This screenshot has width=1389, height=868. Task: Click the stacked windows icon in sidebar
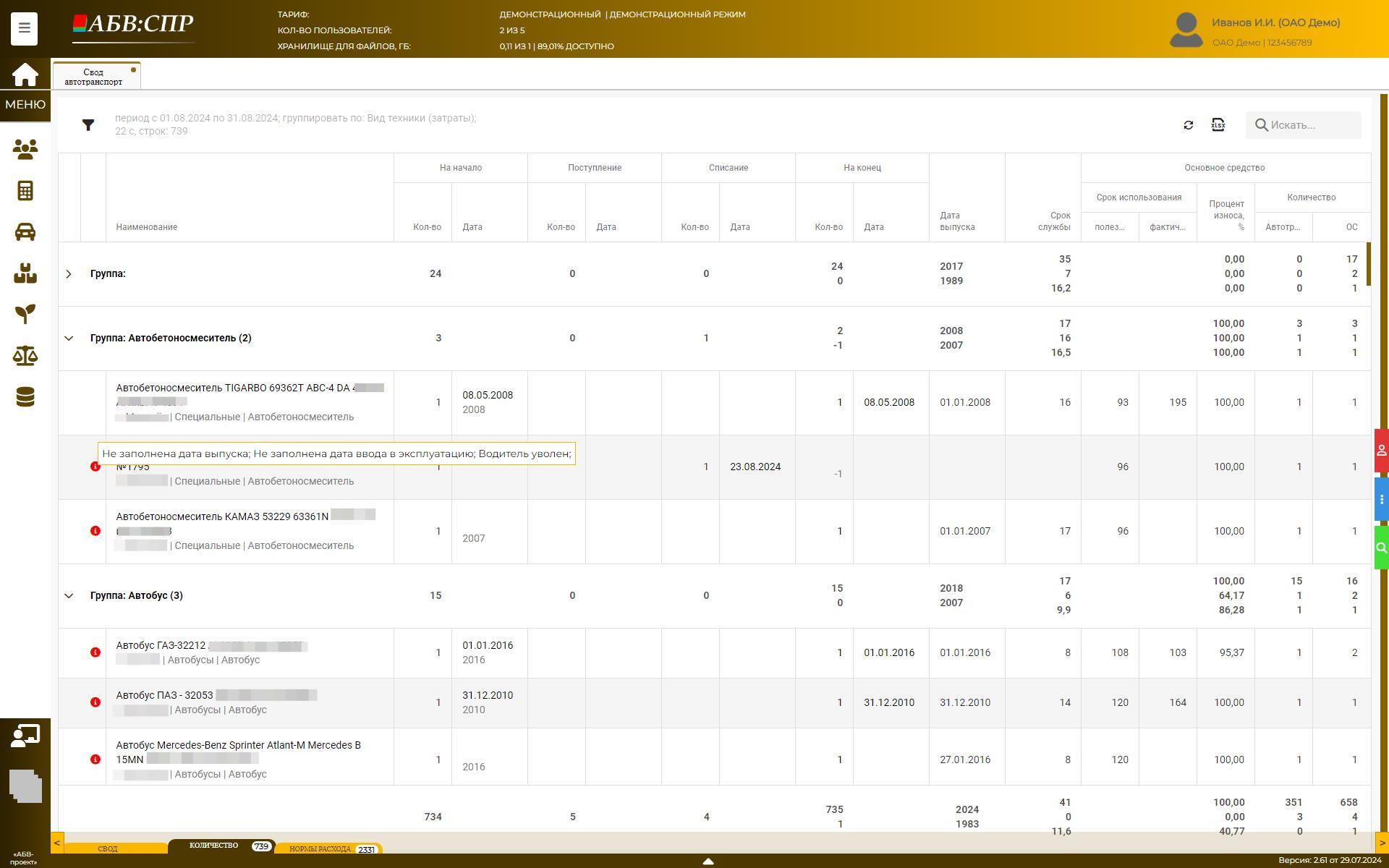pyautogui.click(x=25, y=786)
